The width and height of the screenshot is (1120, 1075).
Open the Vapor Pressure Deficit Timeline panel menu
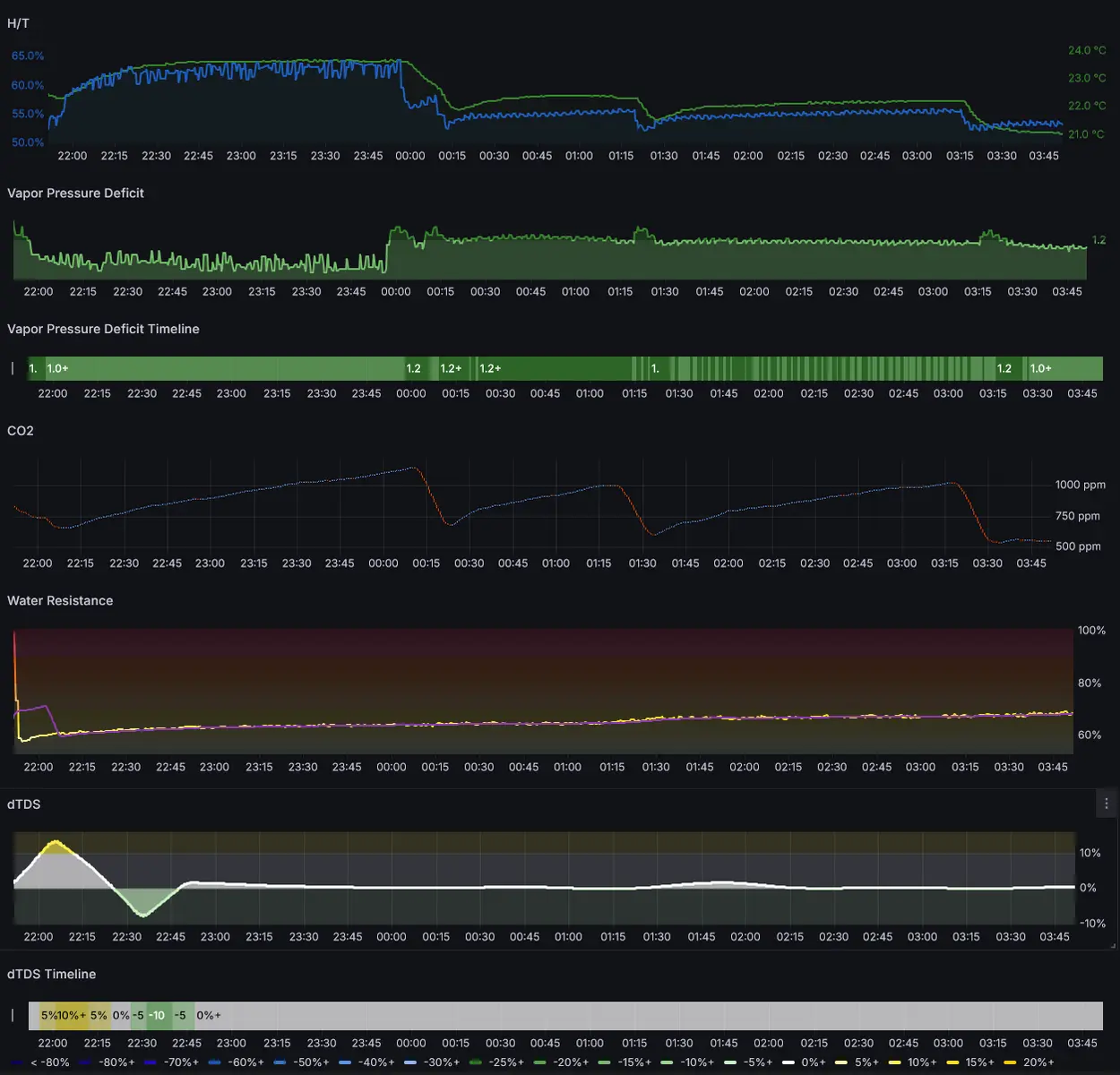pos(103,329)
